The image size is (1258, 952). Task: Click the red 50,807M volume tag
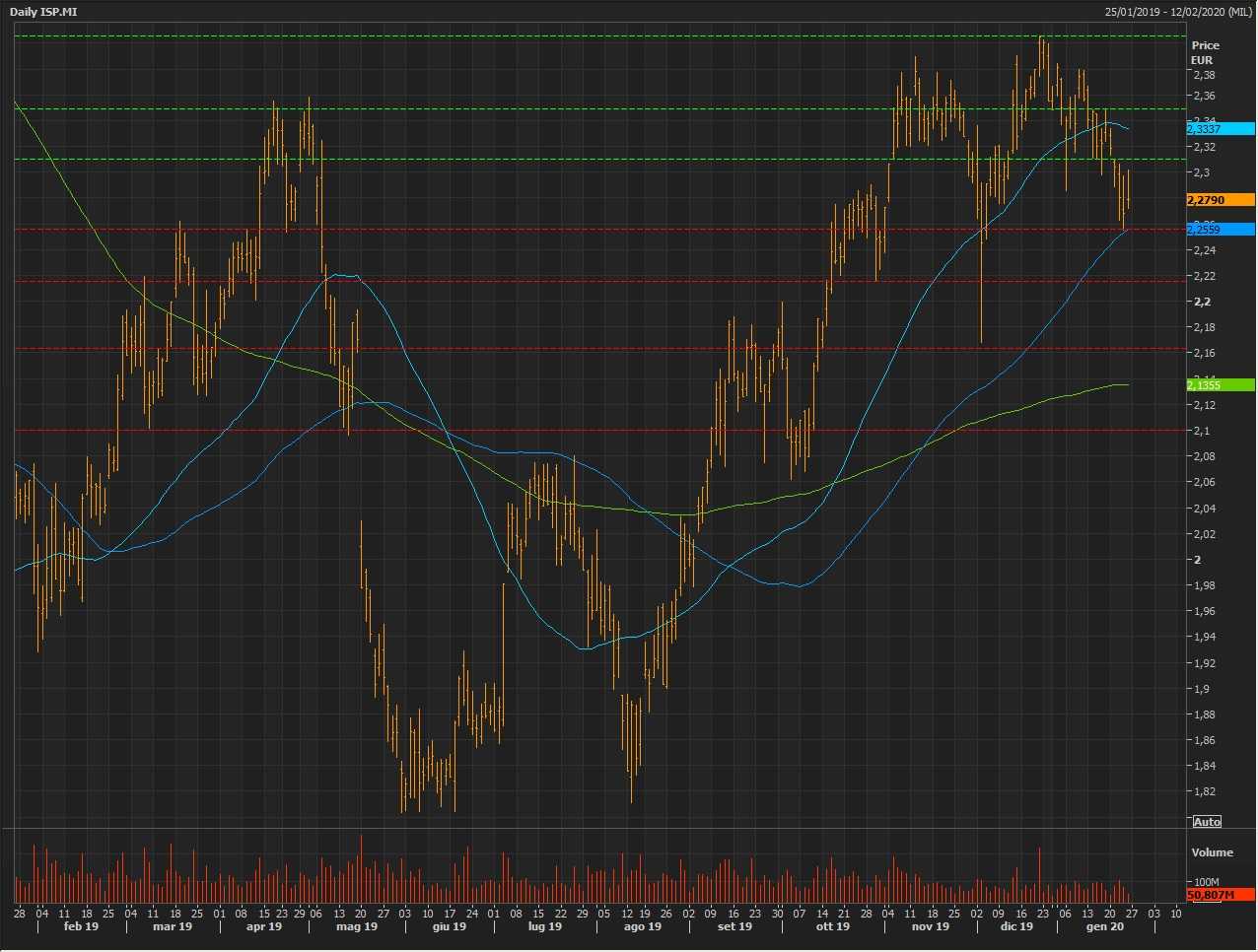pyautogui.click(x=1220, y=895)
